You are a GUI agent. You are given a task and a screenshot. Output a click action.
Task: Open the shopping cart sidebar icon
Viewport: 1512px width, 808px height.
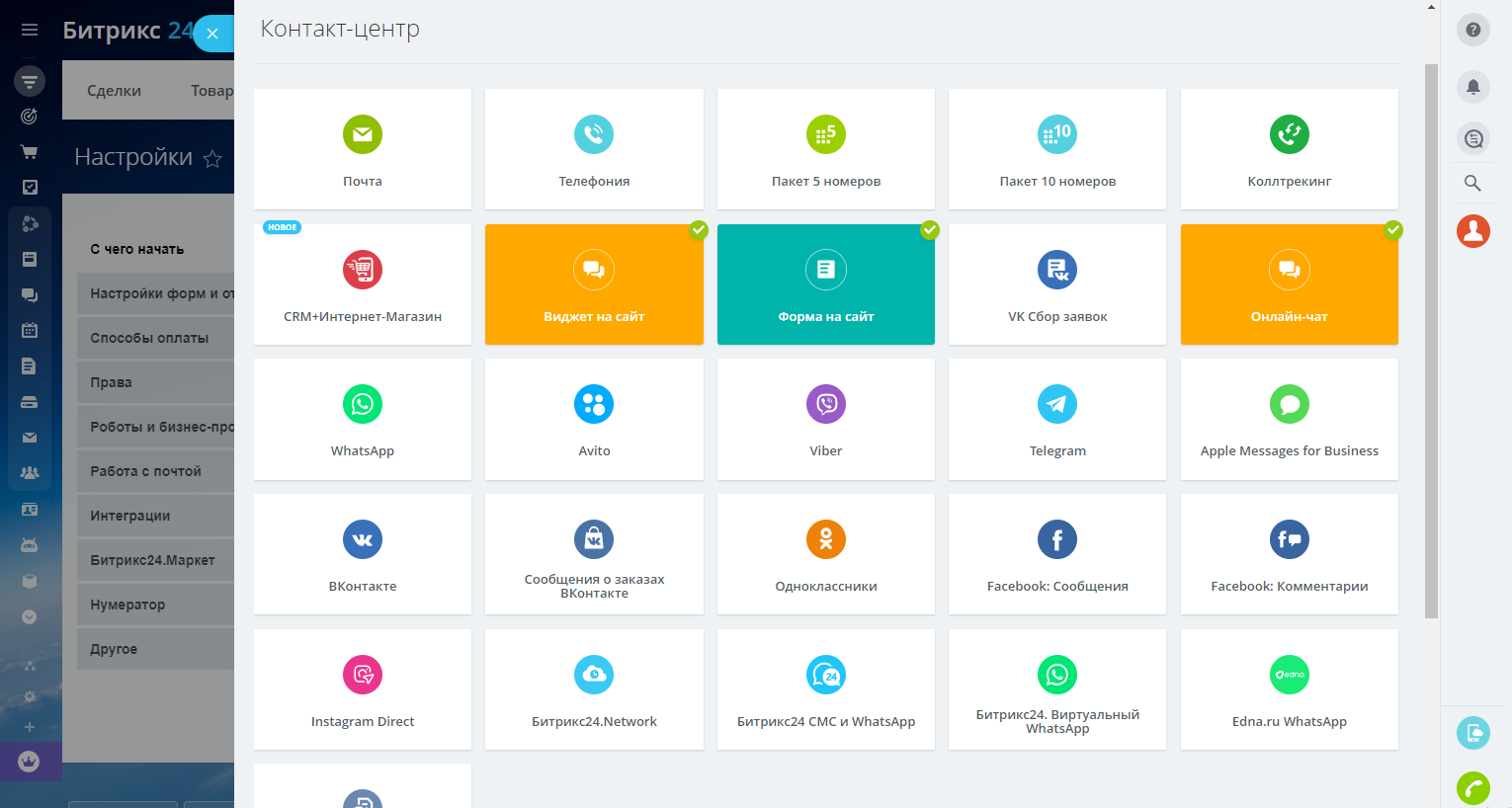point(30,152)
